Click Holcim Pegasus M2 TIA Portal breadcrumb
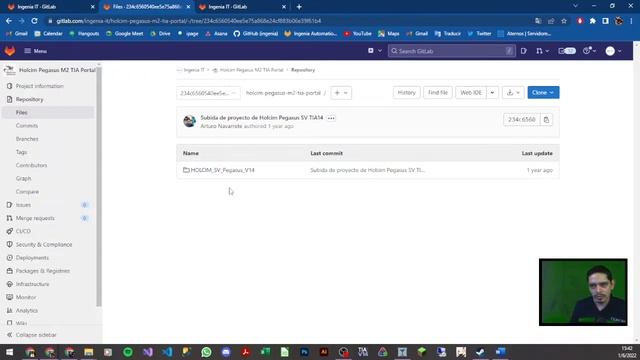Screen dimensions: 640x360 tap(251, 70)
